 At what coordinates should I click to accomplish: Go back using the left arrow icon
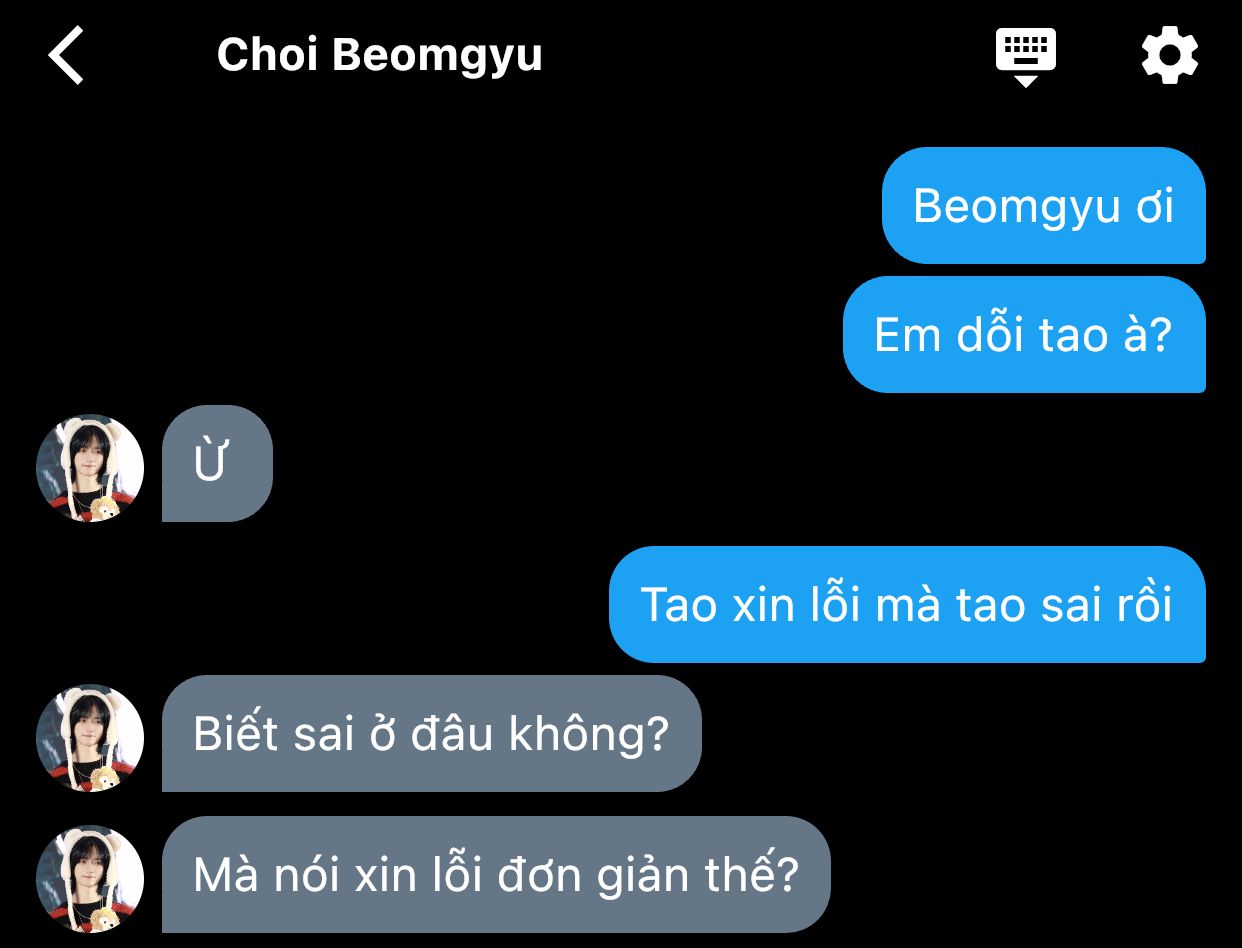tap(66, 55)
